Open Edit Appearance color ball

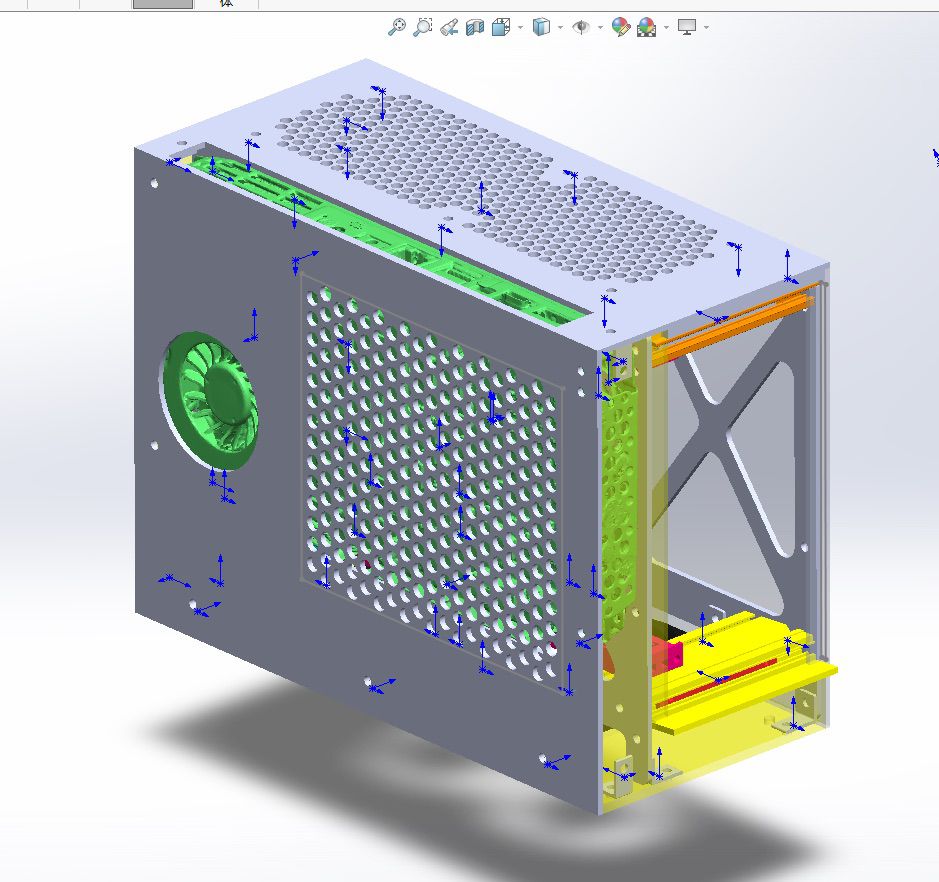[621, 27]
